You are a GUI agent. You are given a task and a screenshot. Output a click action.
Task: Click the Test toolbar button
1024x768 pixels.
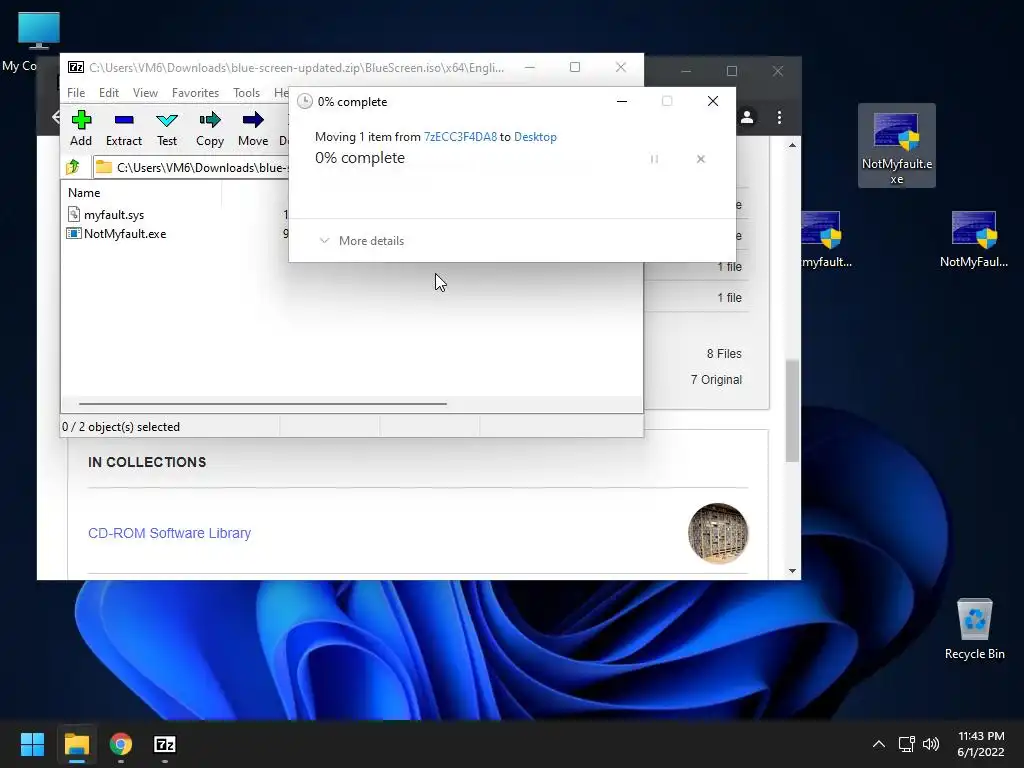click(167, 129)
